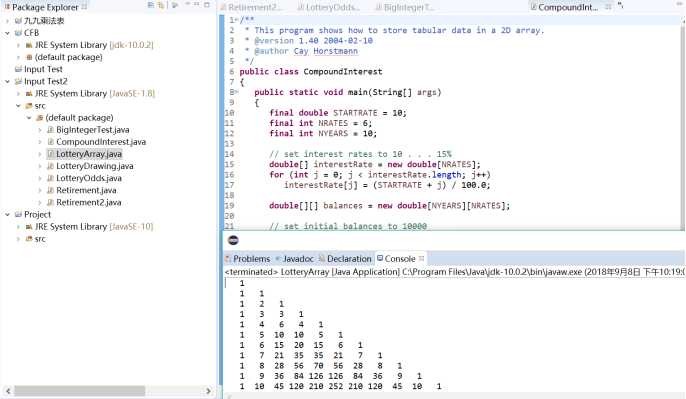Click the round dark icon above Problems tab
This screenshot has height=399, width=686.
pos(233,240)
